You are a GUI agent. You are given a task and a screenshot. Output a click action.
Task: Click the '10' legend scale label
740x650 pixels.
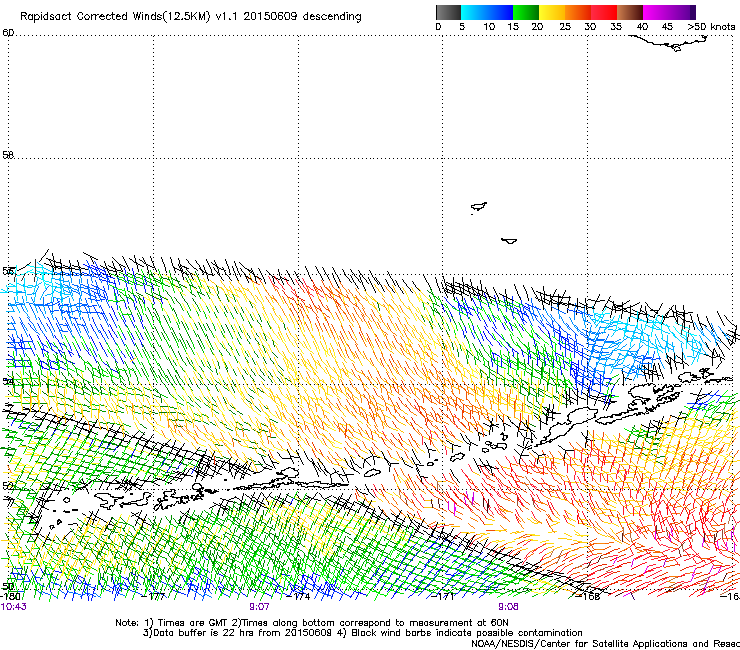pyautogui.click(x=489, y=27)
